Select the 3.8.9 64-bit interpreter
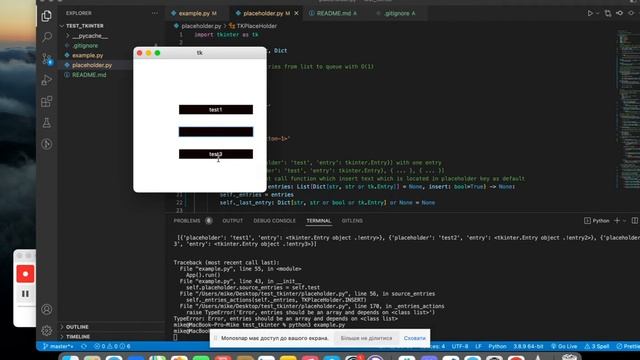The width and height of the screenshot is (640, 360). [x=528, y=346]
